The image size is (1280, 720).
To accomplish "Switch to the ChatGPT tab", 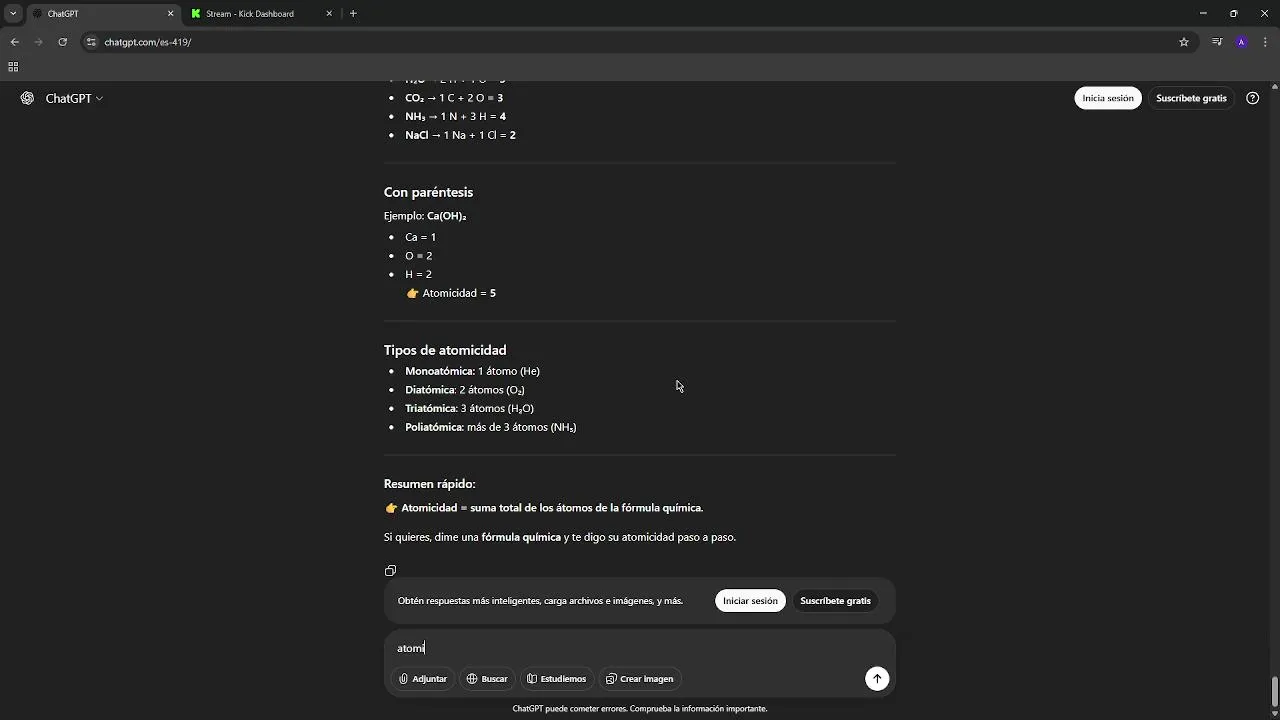I will click(101, 14).
